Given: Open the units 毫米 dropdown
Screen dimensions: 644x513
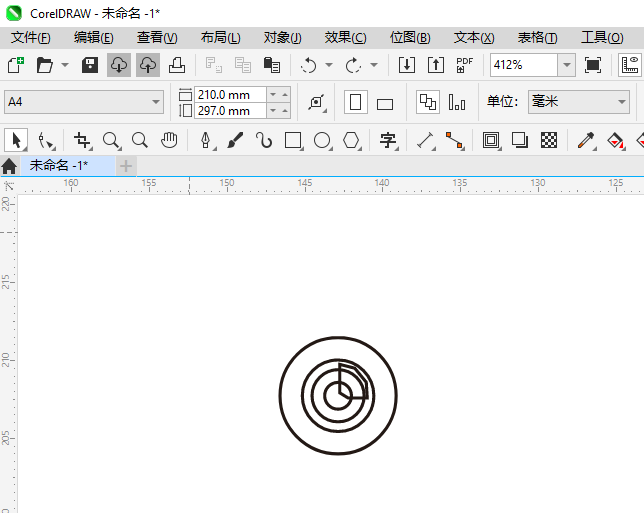Looking at the screenshot, I should 619,102.
